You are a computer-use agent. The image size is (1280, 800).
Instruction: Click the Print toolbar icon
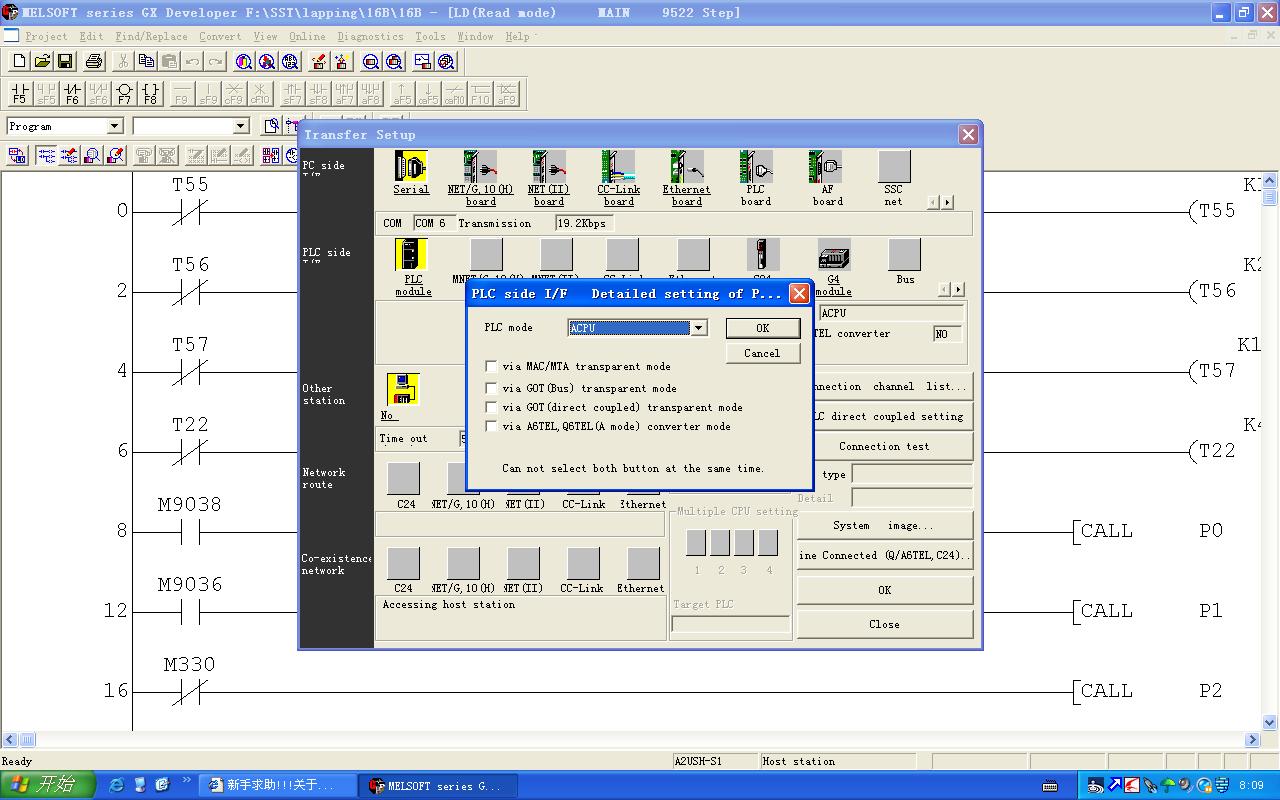tap(94, 62)
